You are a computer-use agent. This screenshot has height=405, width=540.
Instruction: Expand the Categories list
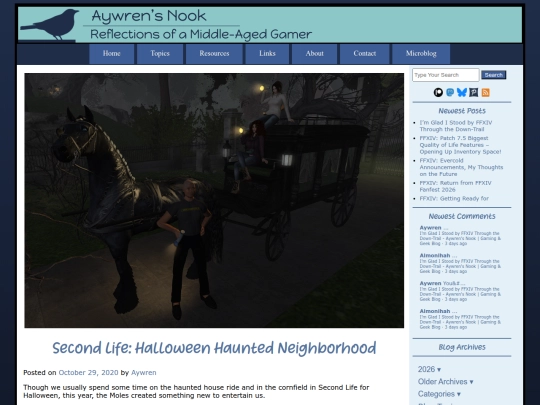(439, 394)
